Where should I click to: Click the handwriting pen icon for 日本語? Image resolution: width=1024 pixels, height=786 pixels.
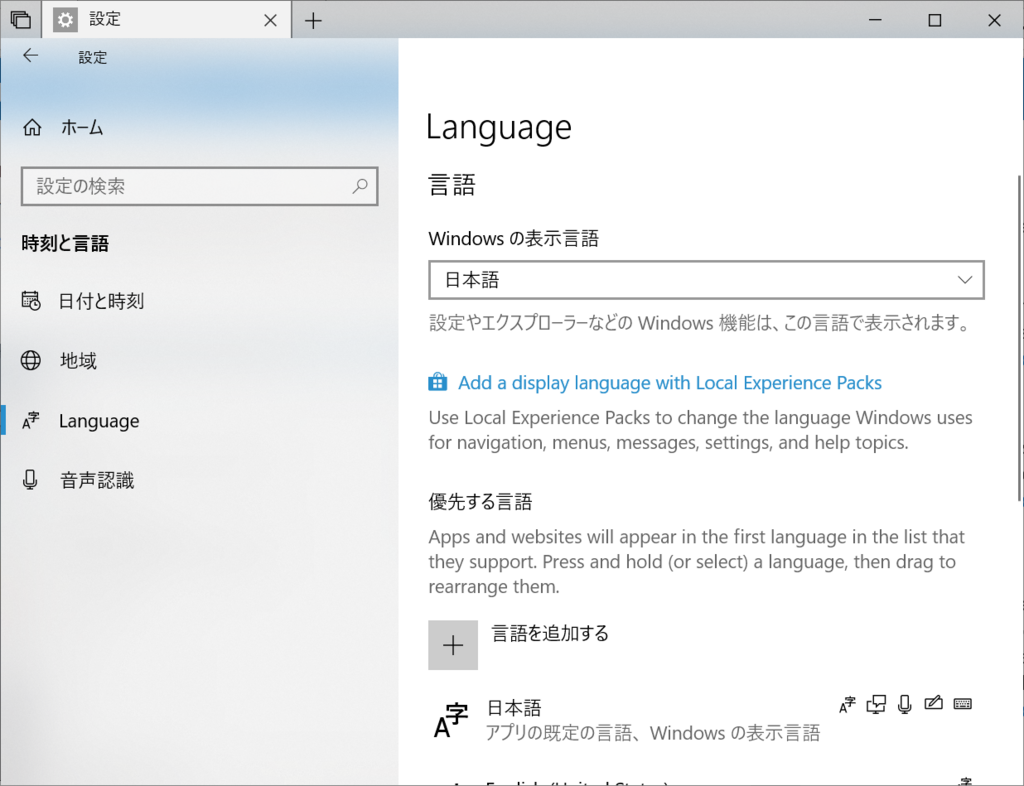point(933,703)
